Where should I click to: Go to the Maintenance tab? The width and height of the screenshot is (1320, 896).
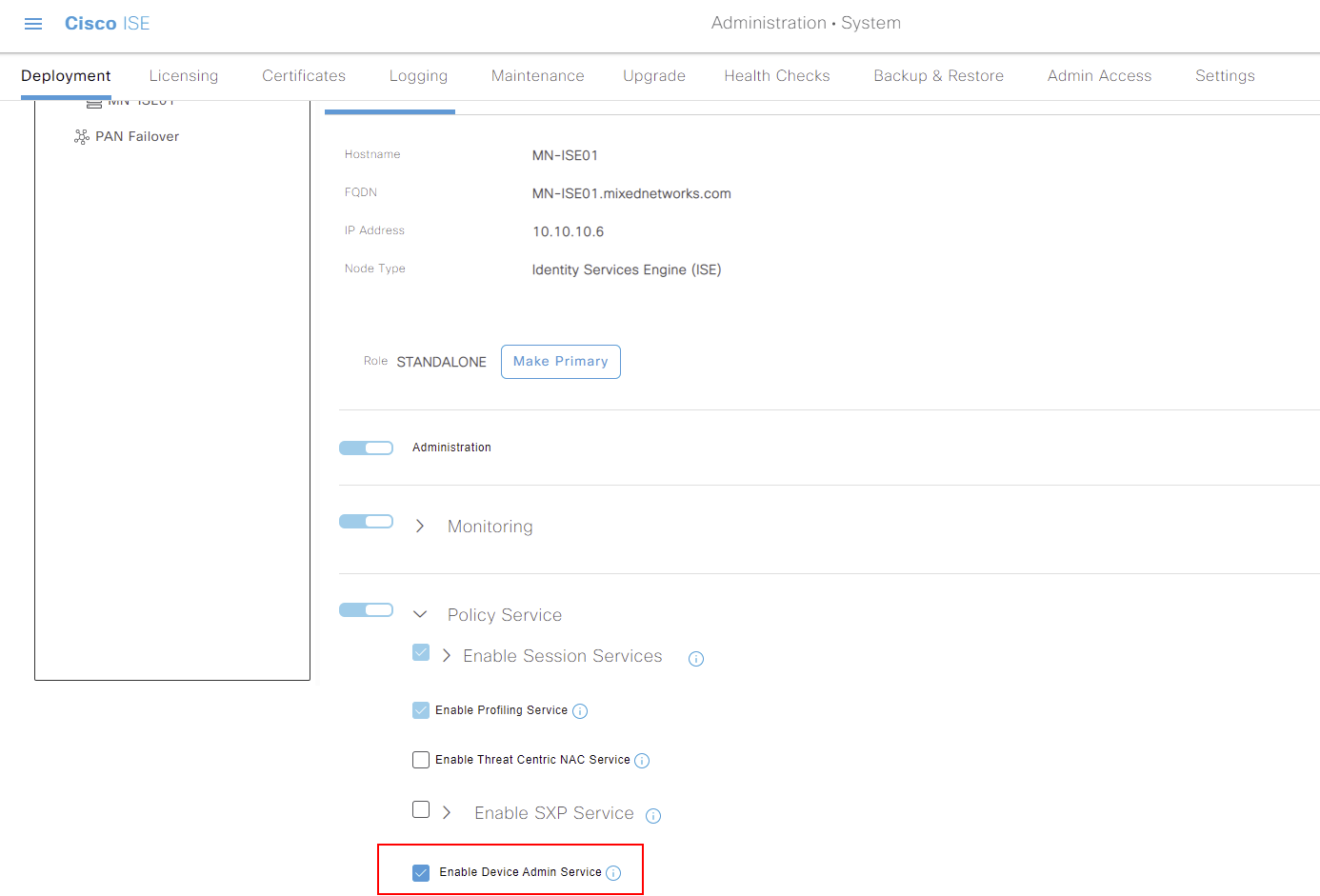click(538, 76)
